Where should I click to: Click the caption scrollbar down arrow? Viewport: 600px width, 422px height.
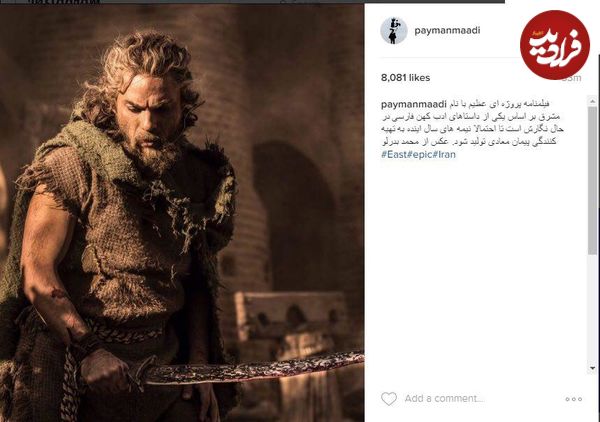(592, 368)
